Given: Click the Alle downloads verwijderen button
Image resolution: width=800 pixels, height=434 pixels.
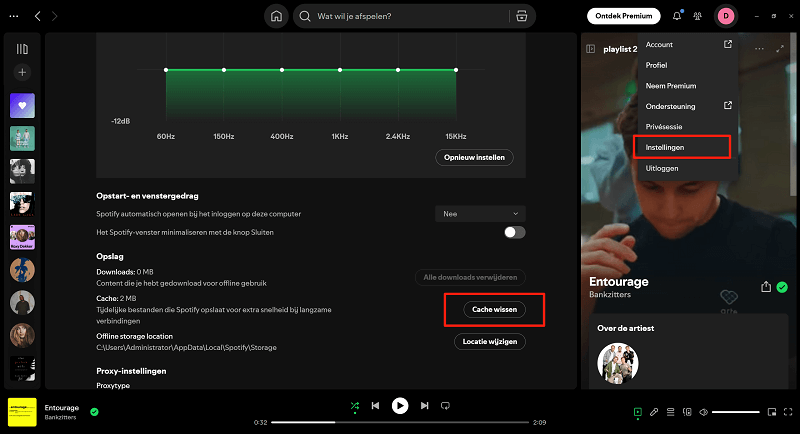Looking at the screenshot, I should click(x=470, y=277).
